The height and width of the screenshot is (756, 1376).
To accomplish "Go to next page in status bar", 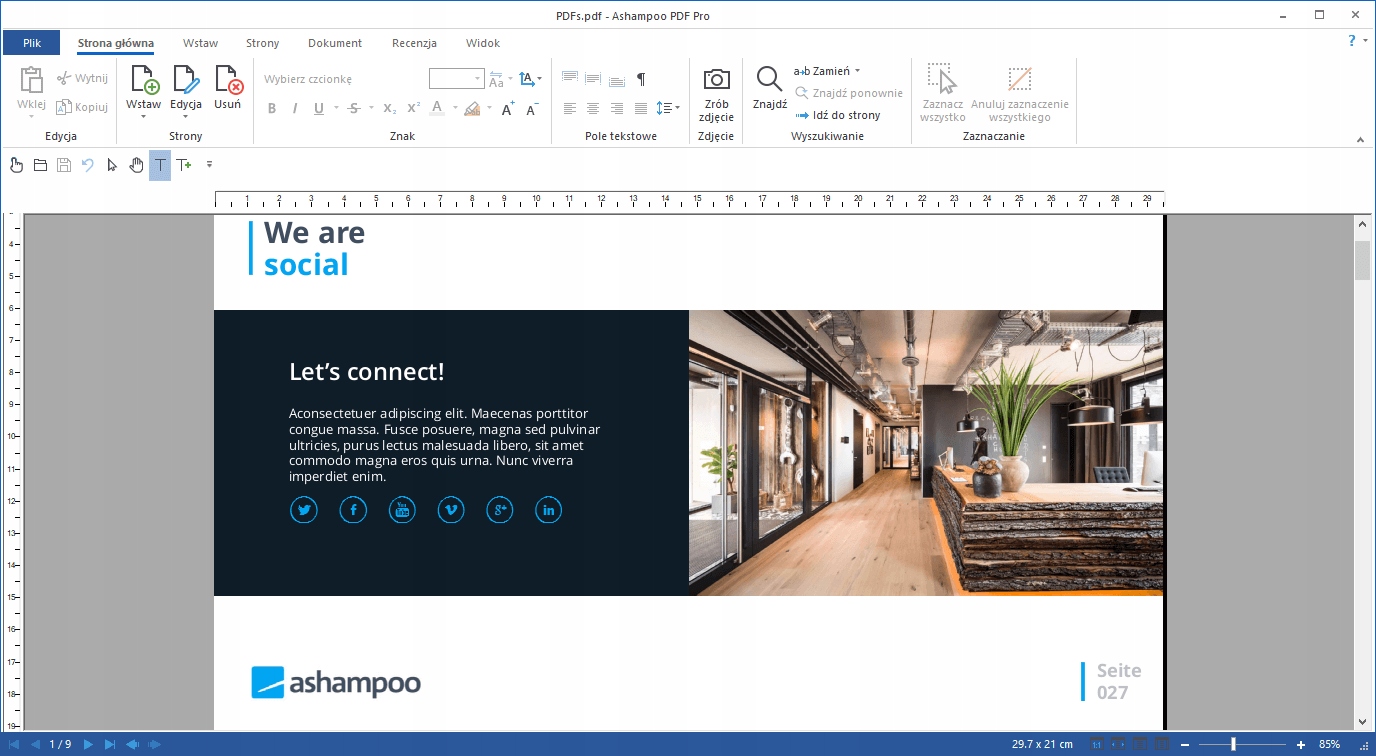I will 88,744.
